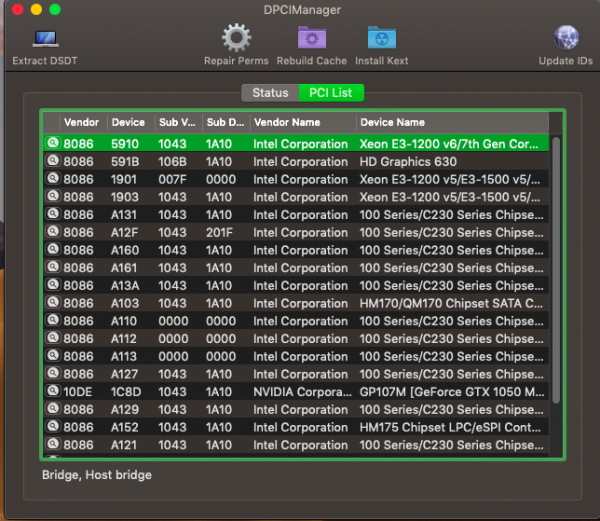Click the magnifier icon on the HM175 Chipset LPC row
Screen dimensions: 600x521
51,427
